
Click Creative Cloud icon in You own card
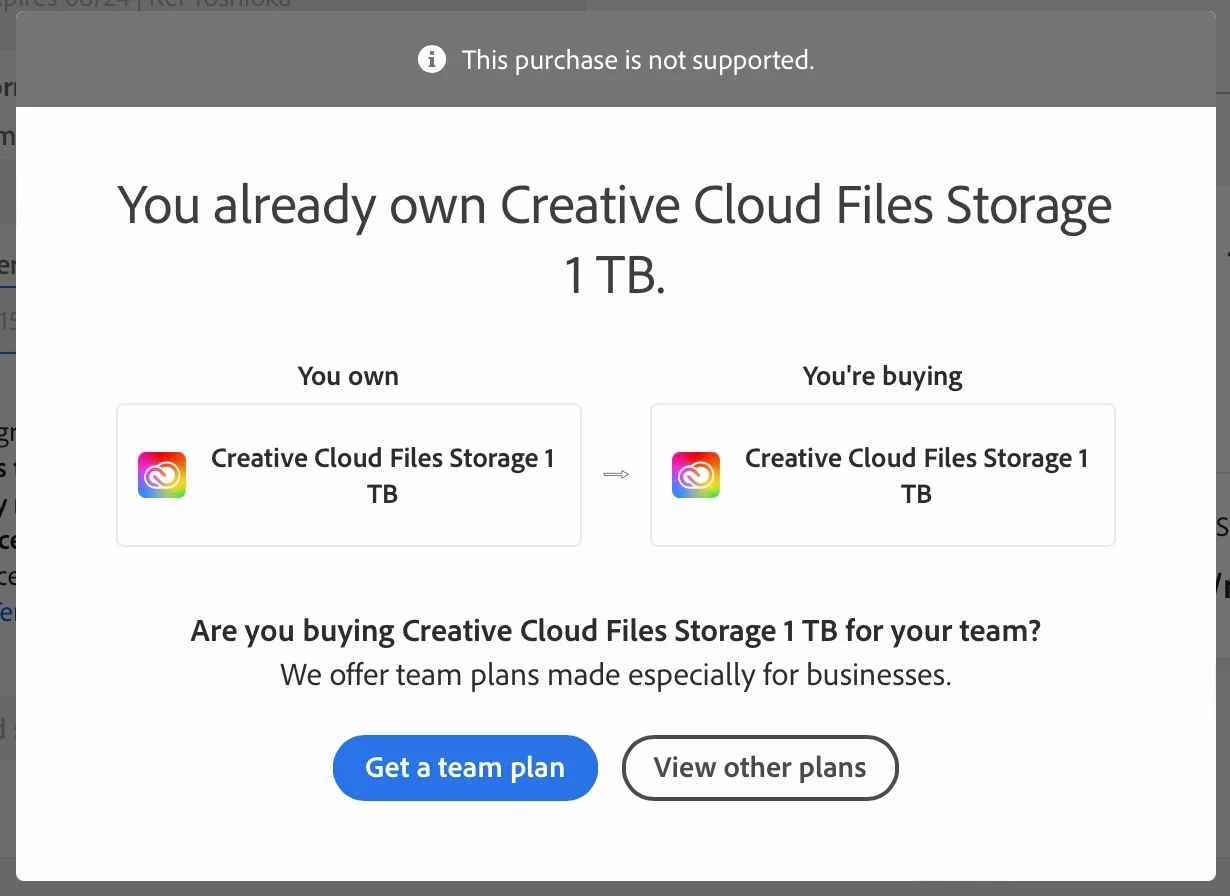pos(162,475)
